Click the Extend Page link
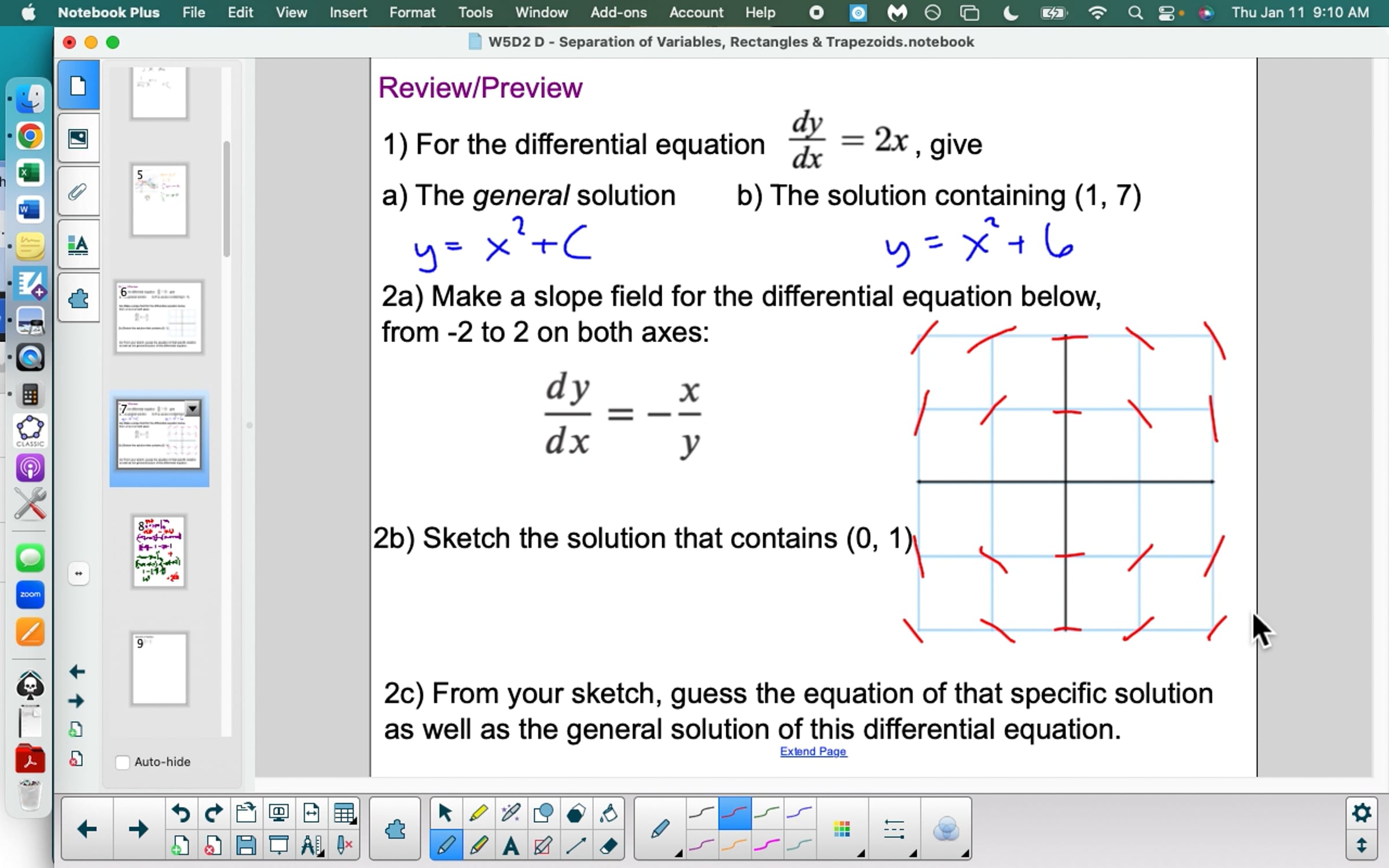 click(x=813, y=751)
